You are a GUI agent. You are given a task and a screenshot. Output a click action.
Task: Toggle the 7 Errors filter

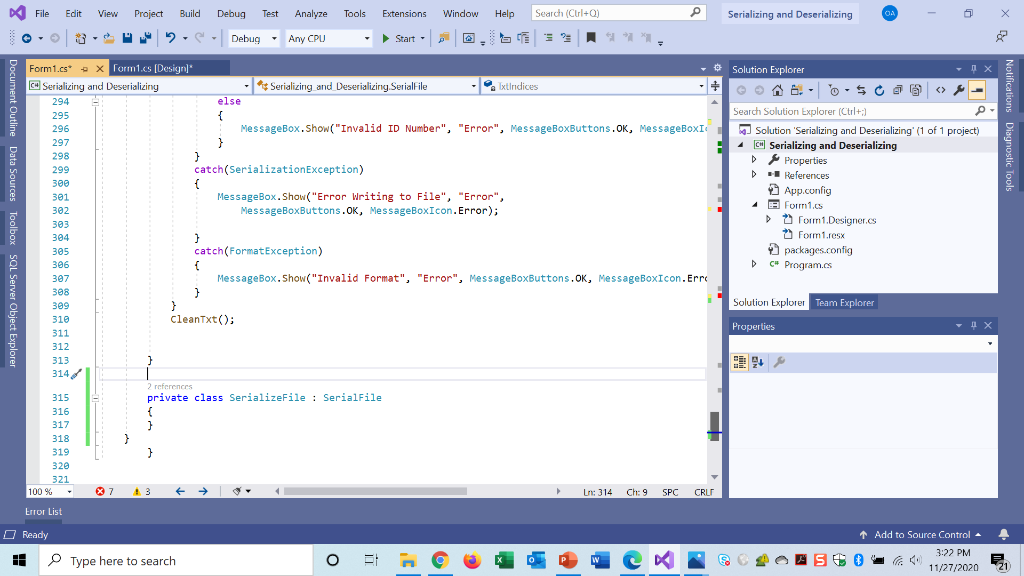105,491
